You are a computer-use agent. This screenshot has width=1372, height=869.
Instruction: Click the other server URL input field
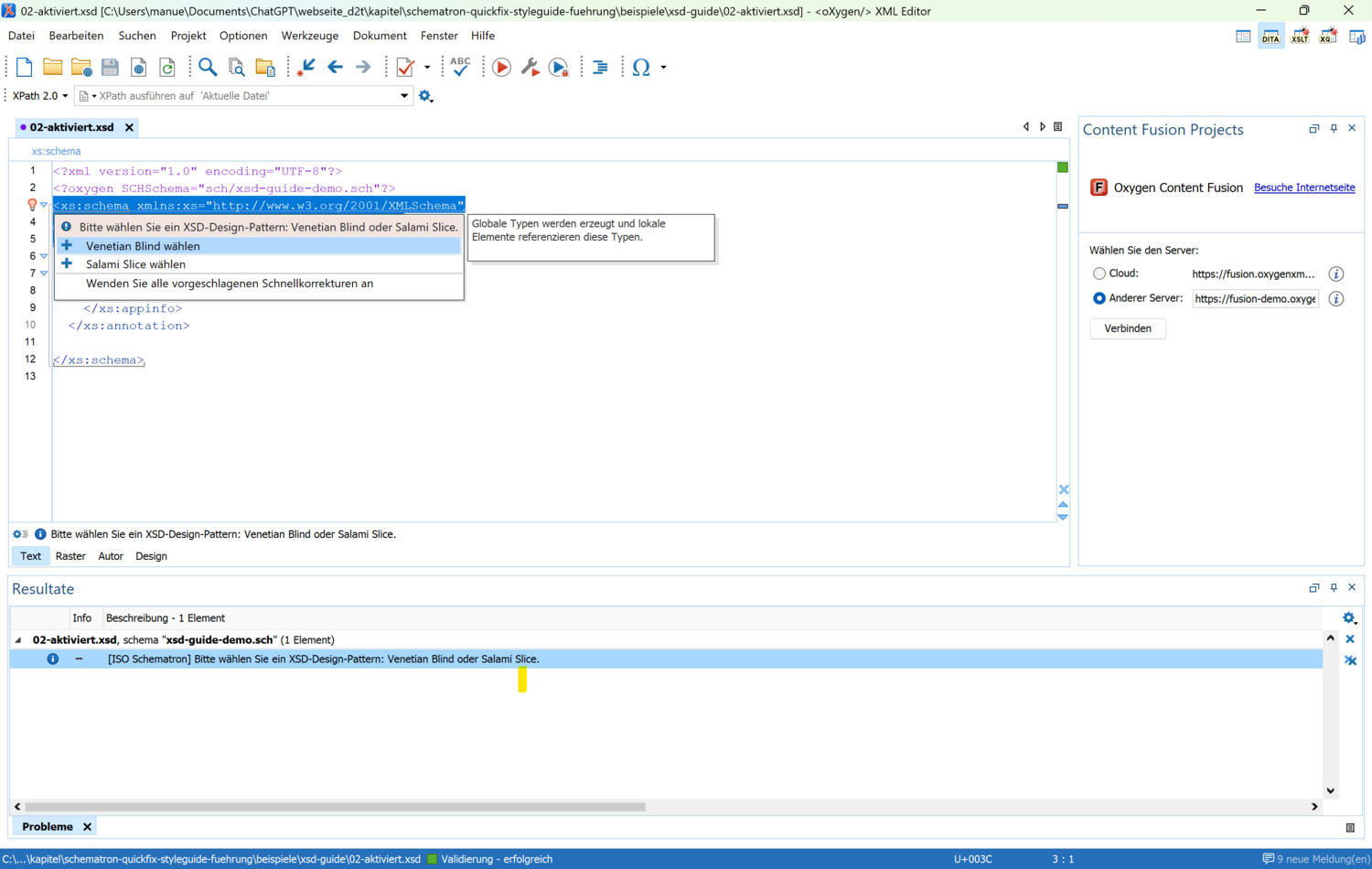pyautogui.click(x=1255, y=299)
